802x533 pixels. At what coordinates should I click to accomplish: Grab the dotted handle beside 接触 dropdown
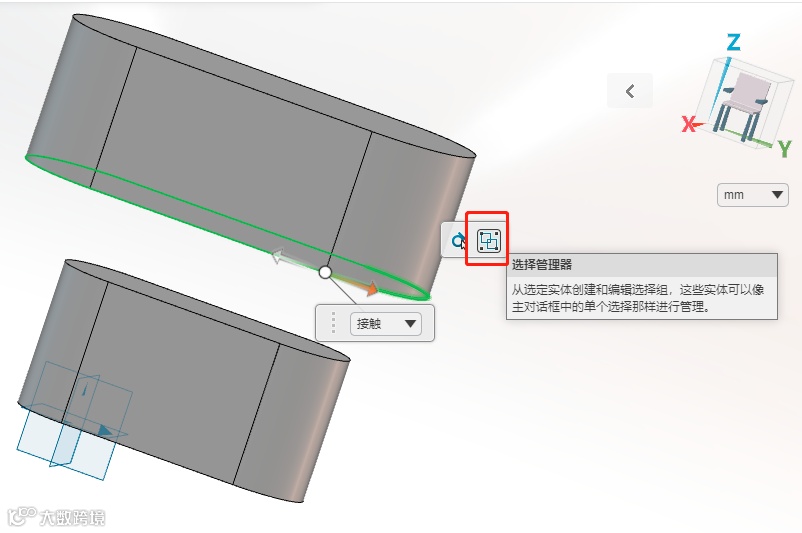pos(333,323)
